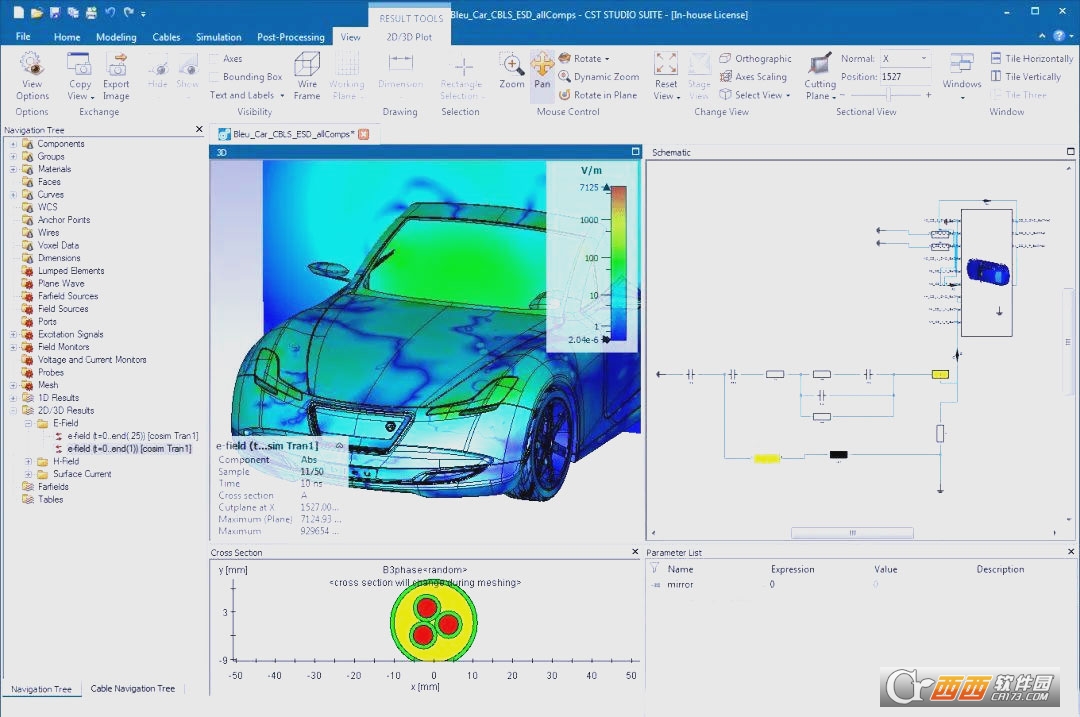Click the Schematic horizontal scrollbar
Screen dimensions: 1080x717
(852, 533)
